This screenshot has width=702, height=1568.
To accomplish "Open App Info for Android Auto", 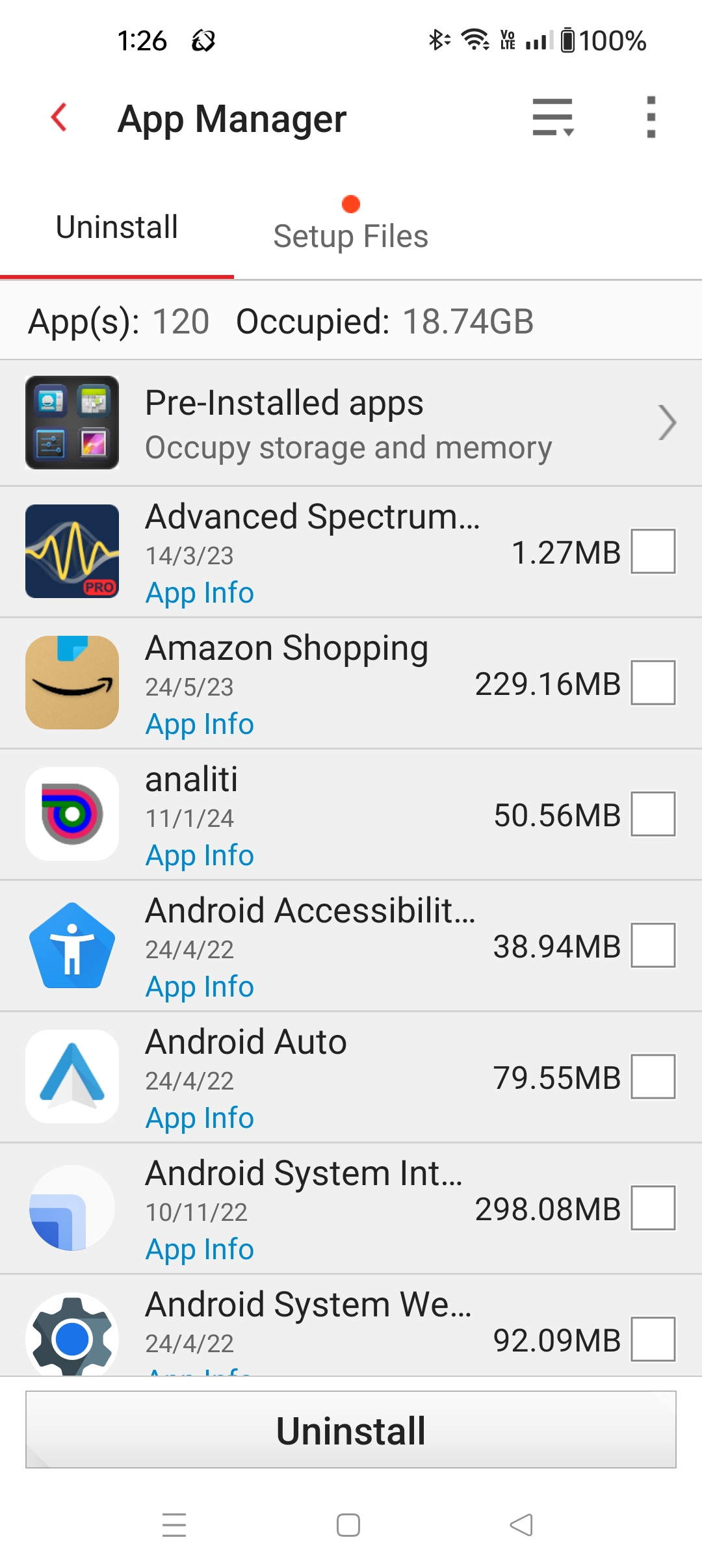I will tap(200, 1118).
